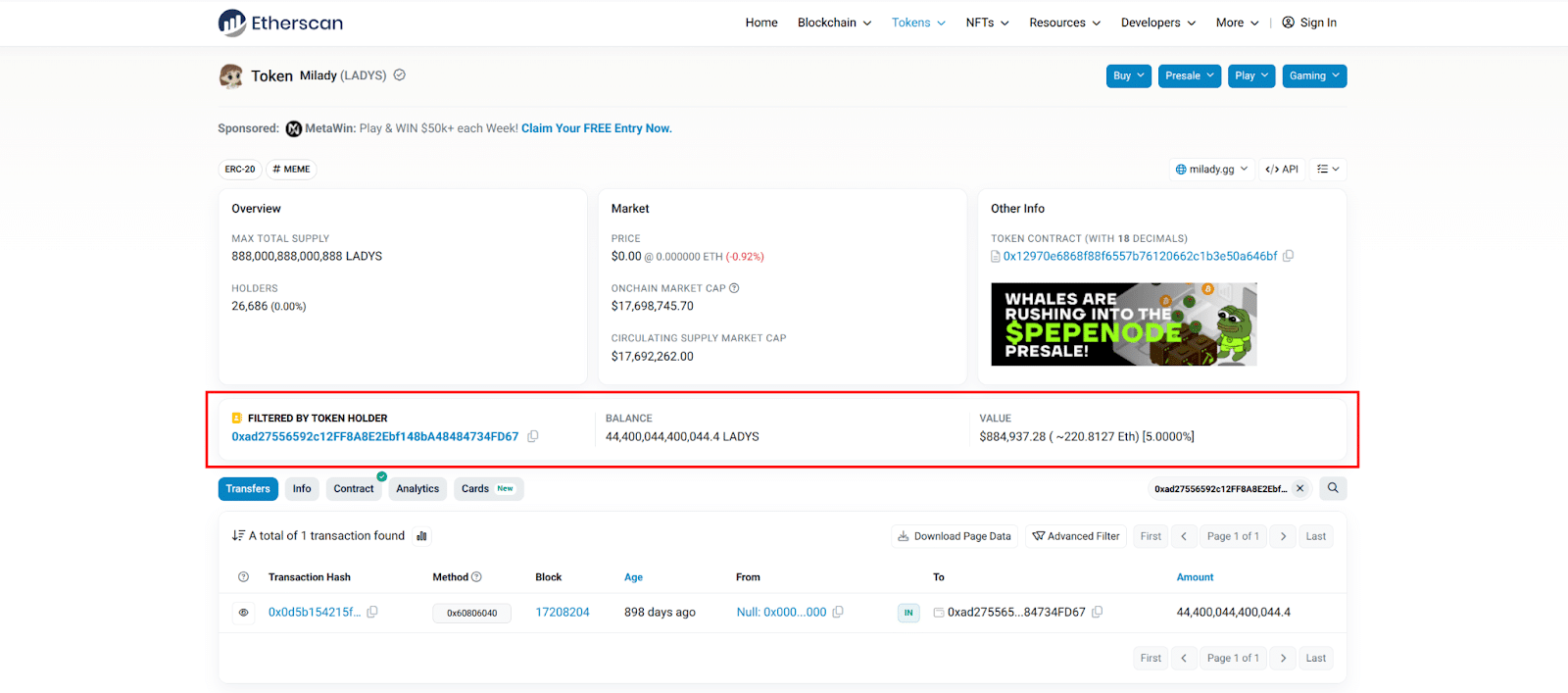Image resolution: width=1568 pixels, height=693 pixels.
Task: Expand the Blockchain menu
Action: pos(834,23)
